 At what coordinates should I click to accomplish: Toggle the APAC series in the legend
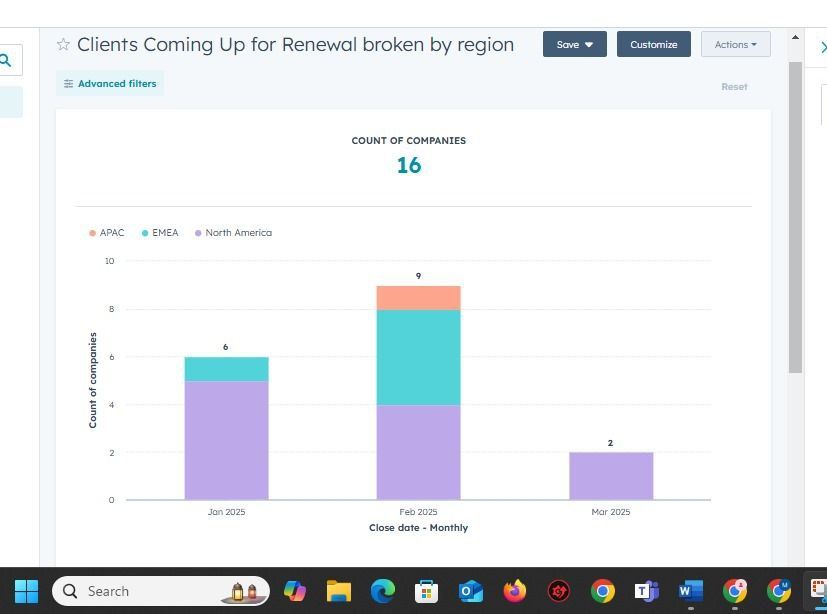coord(107,233)
